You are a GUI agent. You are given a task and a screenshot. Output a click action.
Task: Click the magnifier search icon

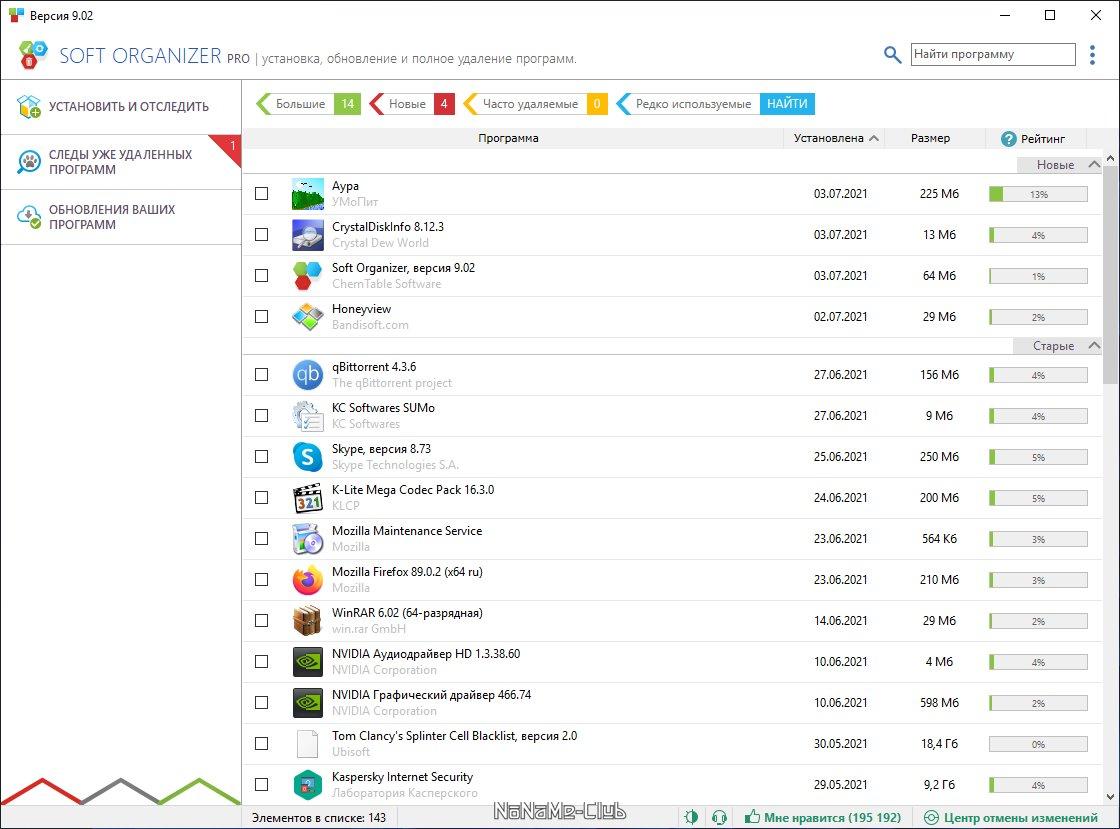pos(892,55)
